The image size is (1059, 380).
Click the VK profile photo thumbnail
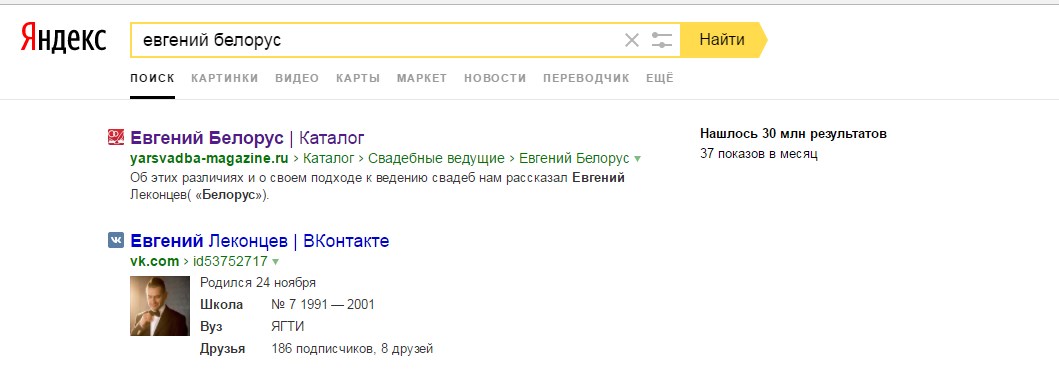[x=159, y=306]
